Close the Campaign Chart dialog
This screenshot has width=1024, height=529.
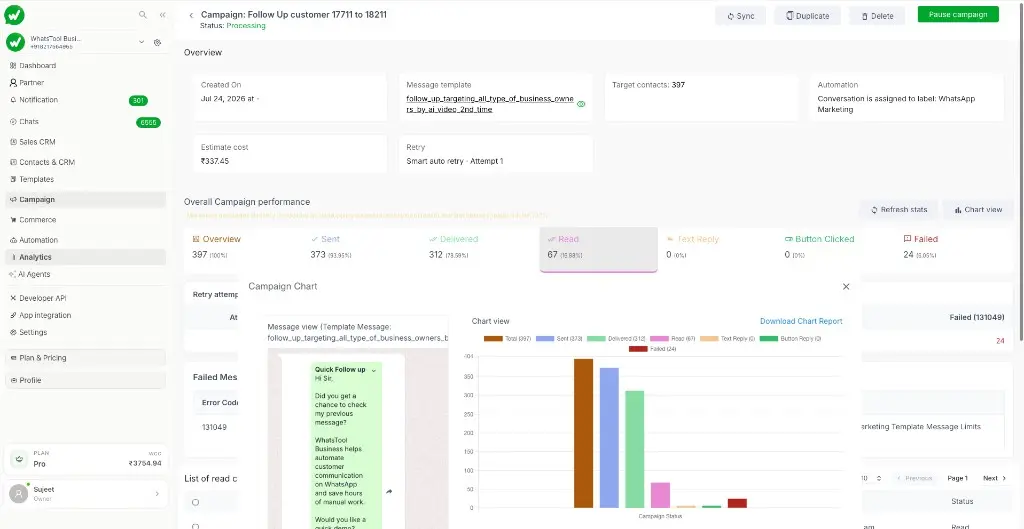(x=846, y=287)
